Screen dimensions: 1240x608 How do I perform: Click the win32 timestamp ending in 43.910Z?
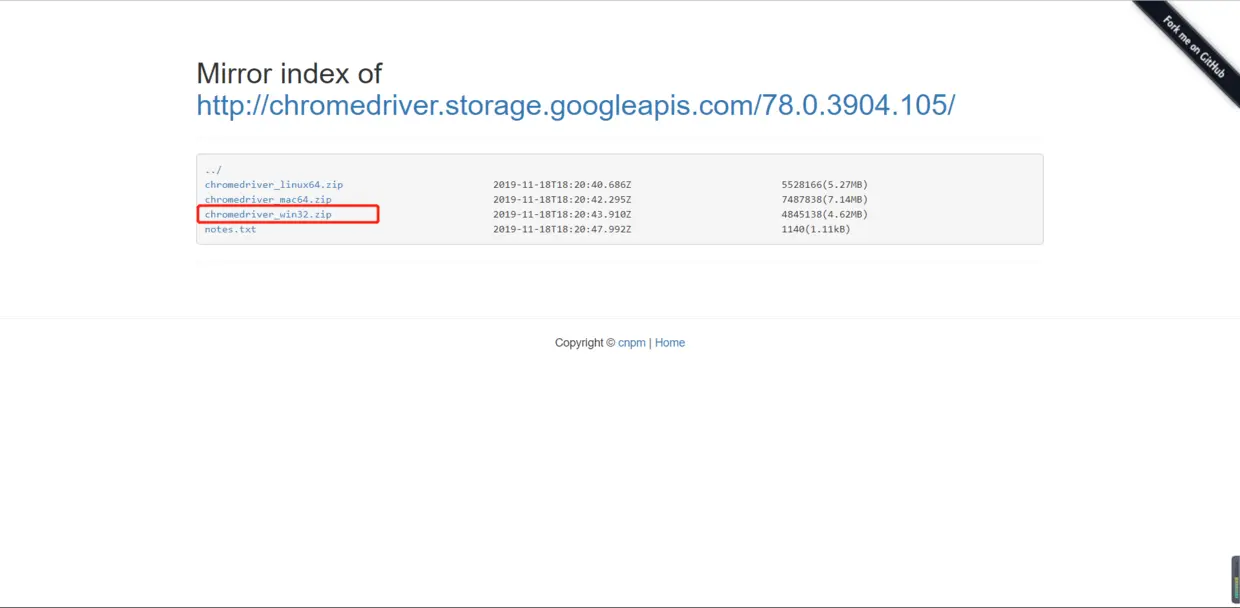click(x=562, y=214)
